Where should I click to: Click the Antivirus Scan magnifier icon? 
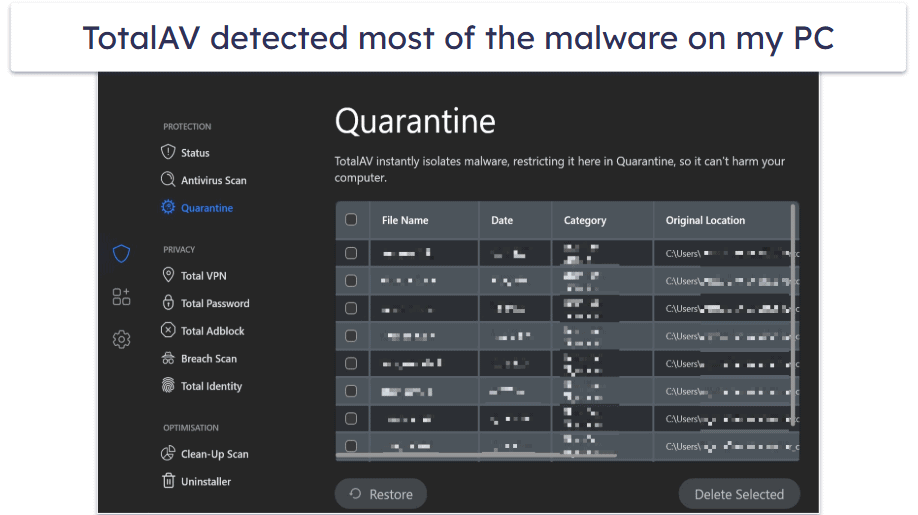point(168,180)
